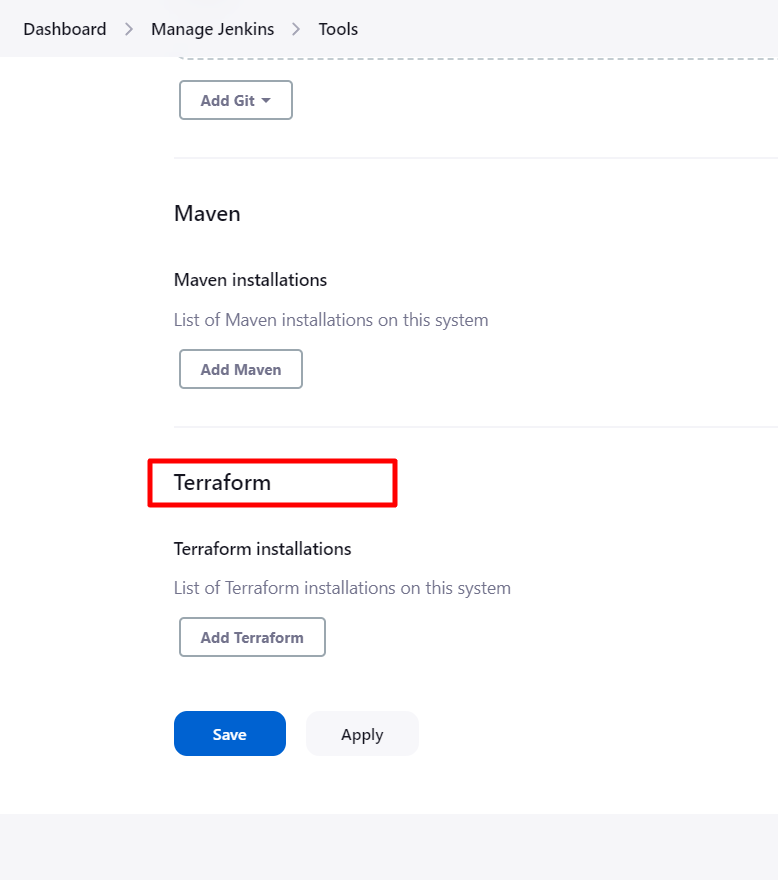Select the Terraform installations label

pyautogui.click(x=263, y=548)
